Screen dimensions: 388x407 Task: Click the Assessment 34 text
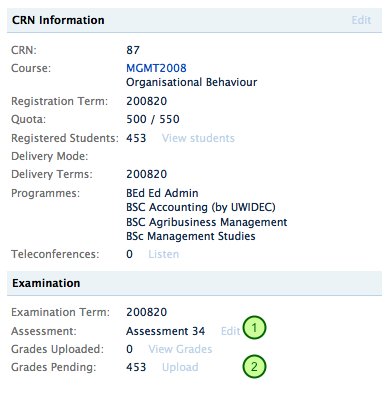click(165, 331)
